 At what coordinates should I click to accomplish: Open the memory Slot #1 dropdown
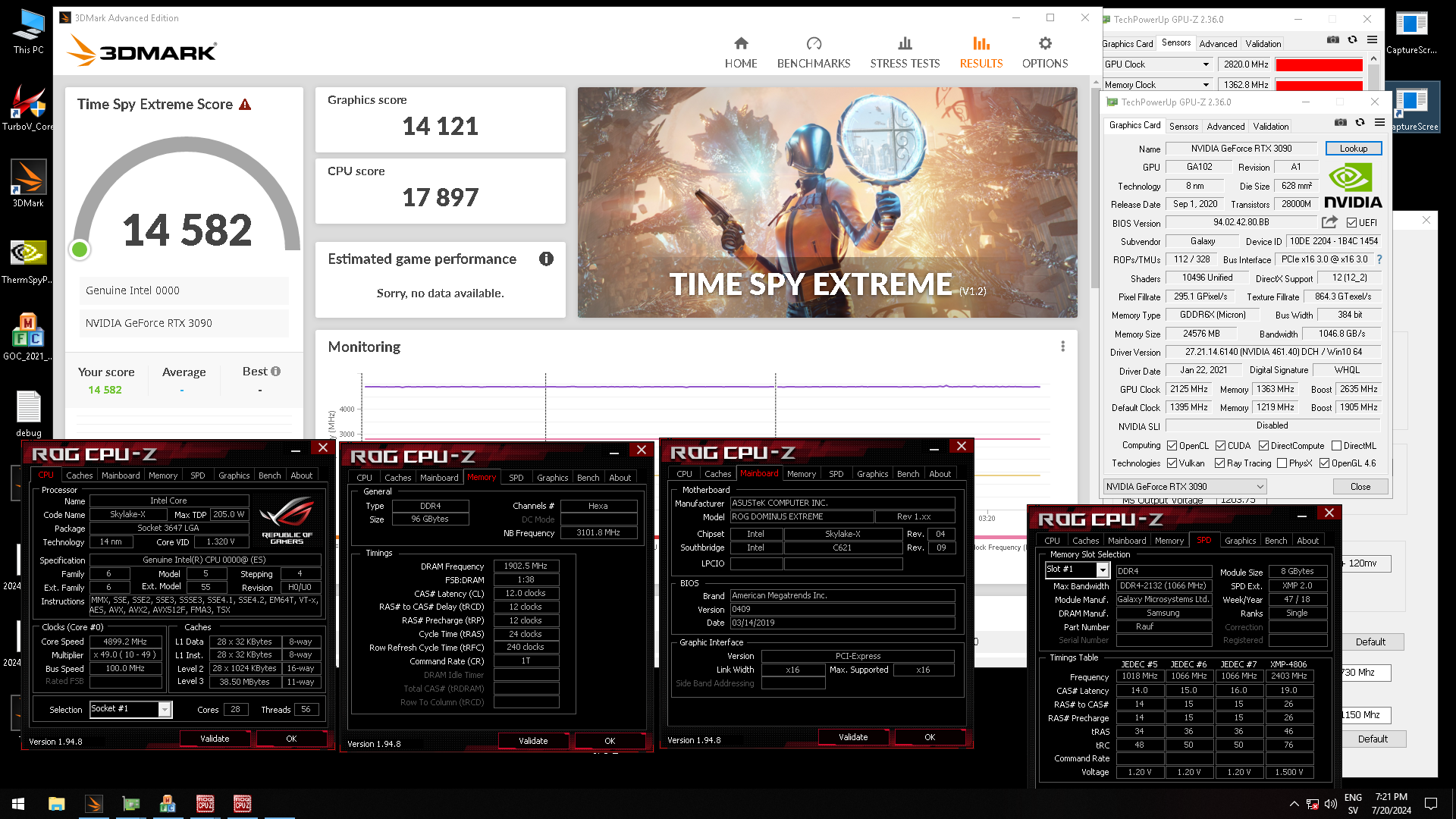[x=1103, y=570]
